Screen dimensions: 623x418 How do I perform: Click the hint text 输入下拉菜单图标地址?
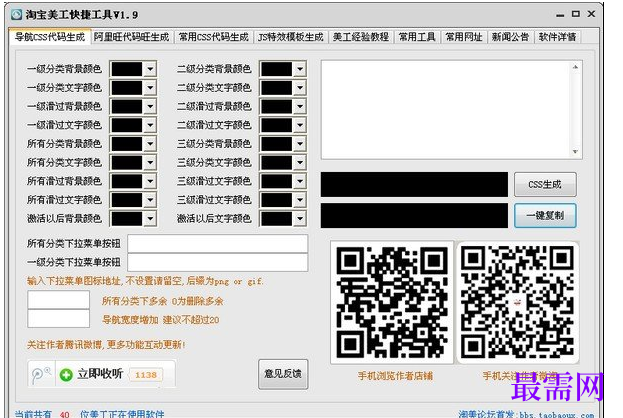point(145,281)
